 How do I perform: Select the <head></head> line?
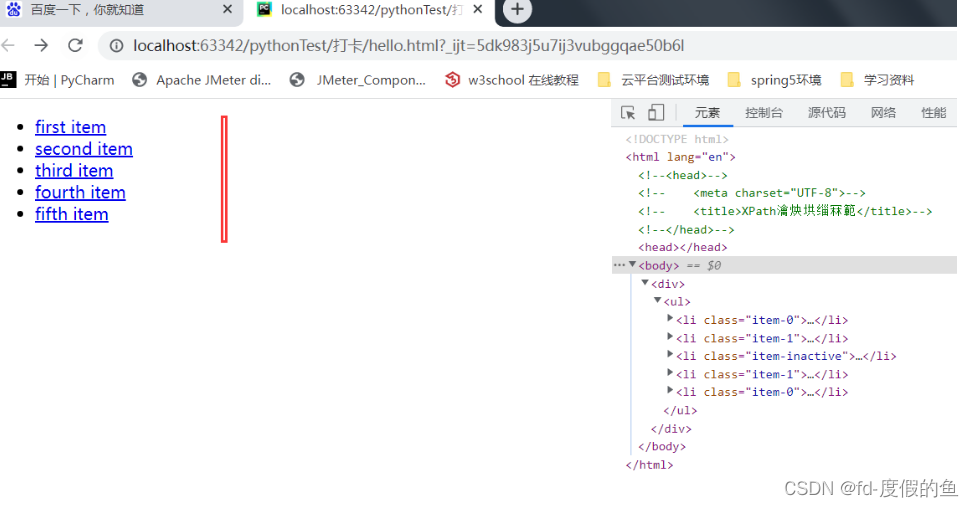coord(683,247)
